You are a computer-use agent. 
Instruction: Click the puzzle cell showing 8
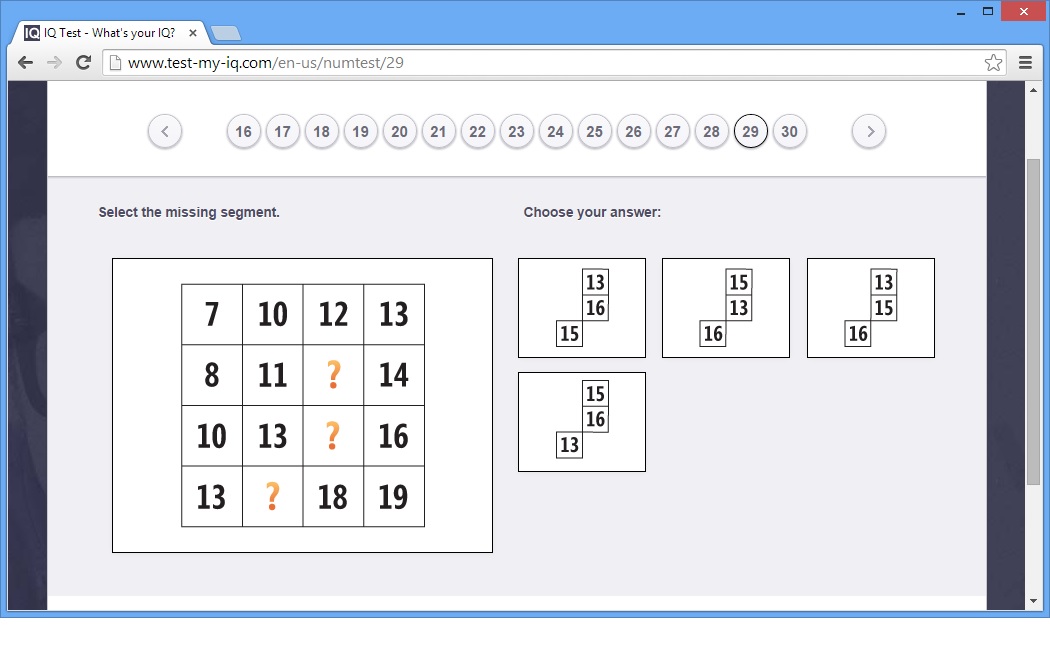click(212, 375)
